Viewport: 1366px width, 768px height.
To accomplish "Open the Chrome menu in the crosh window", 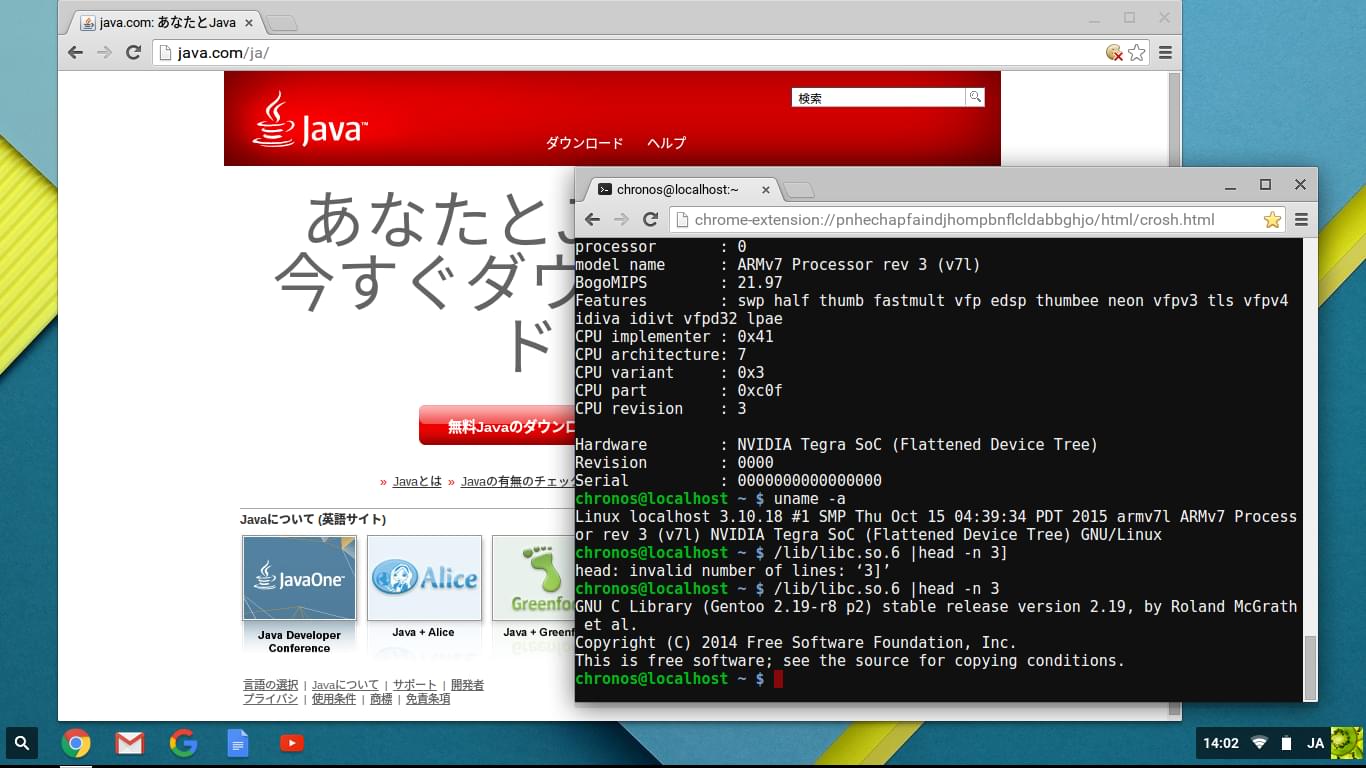I will click(x=1301, y=220).
